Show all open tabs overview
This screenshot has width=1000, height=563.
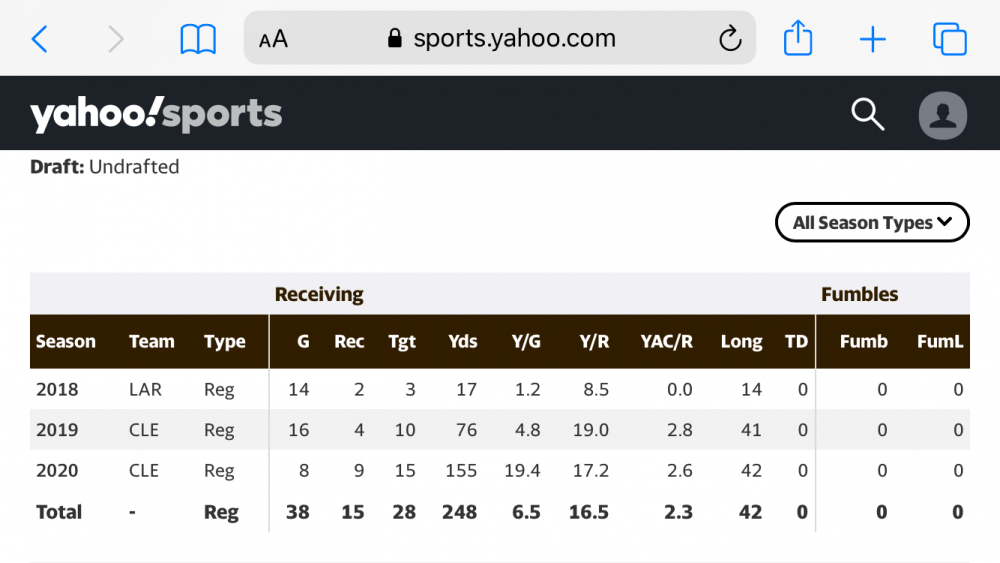[x=950, y=39]
